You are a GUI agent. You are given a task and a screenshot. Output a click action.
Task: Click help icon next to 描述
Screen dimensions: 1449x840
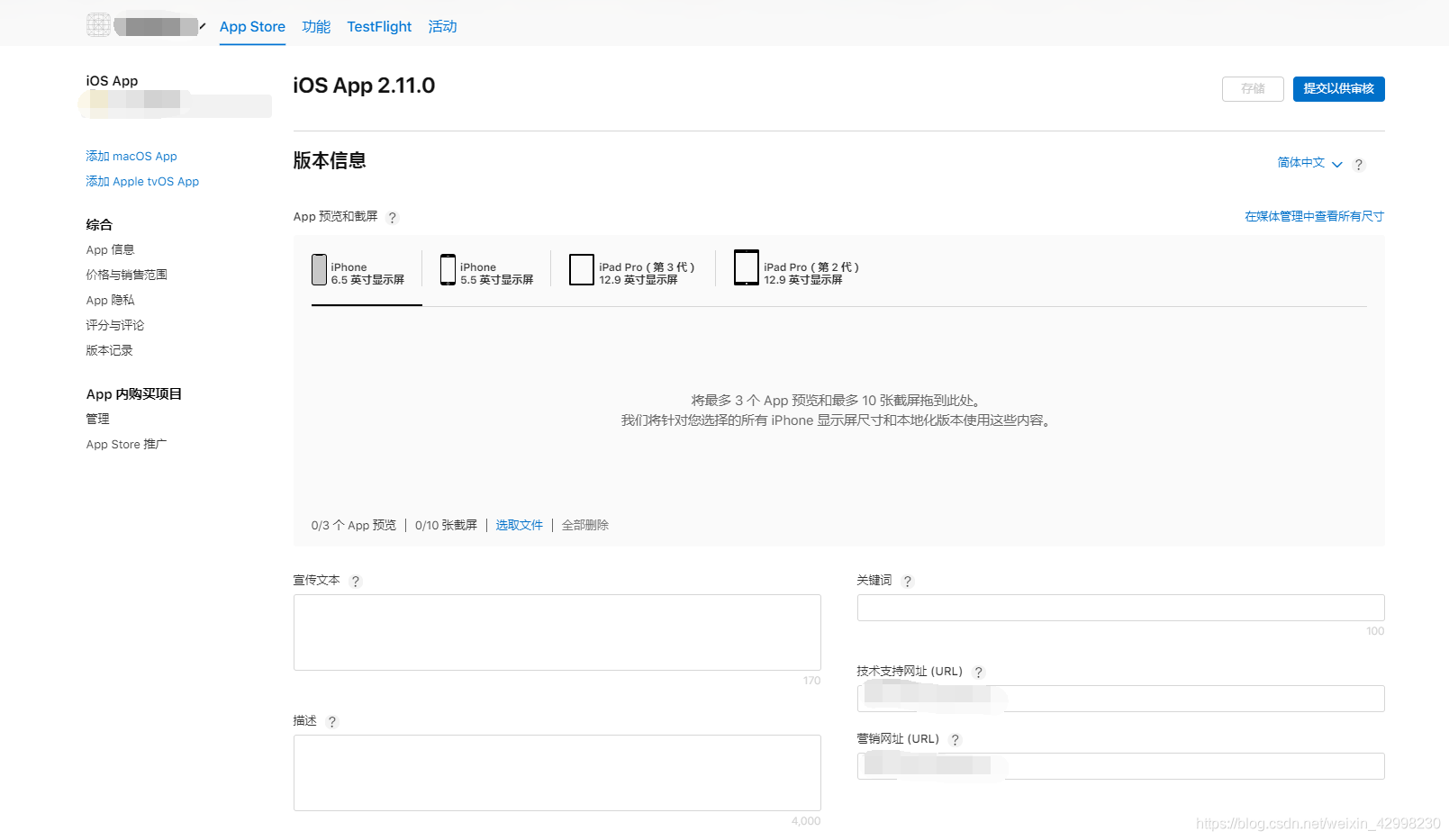[x=332, y=722]
